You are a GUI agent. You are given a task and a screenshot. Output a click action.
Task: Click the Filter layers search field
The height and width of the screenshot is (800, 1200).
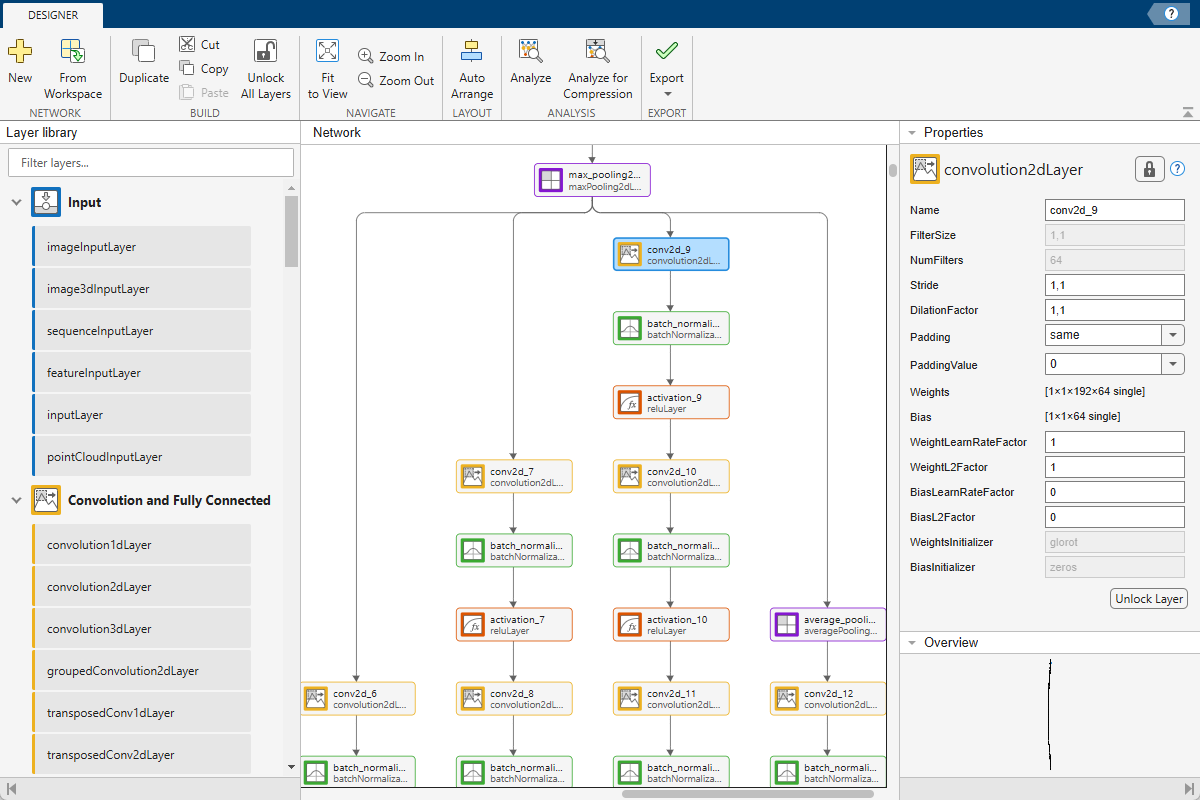150,162
